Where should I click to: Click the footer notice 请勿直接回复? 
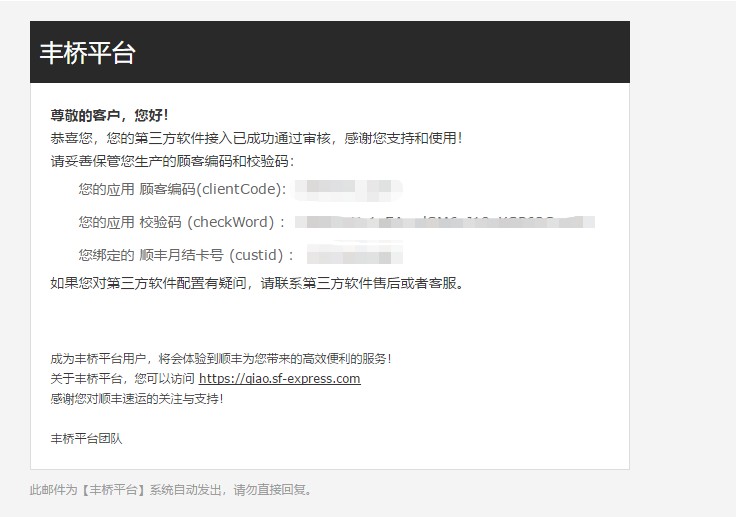[170, 490]
